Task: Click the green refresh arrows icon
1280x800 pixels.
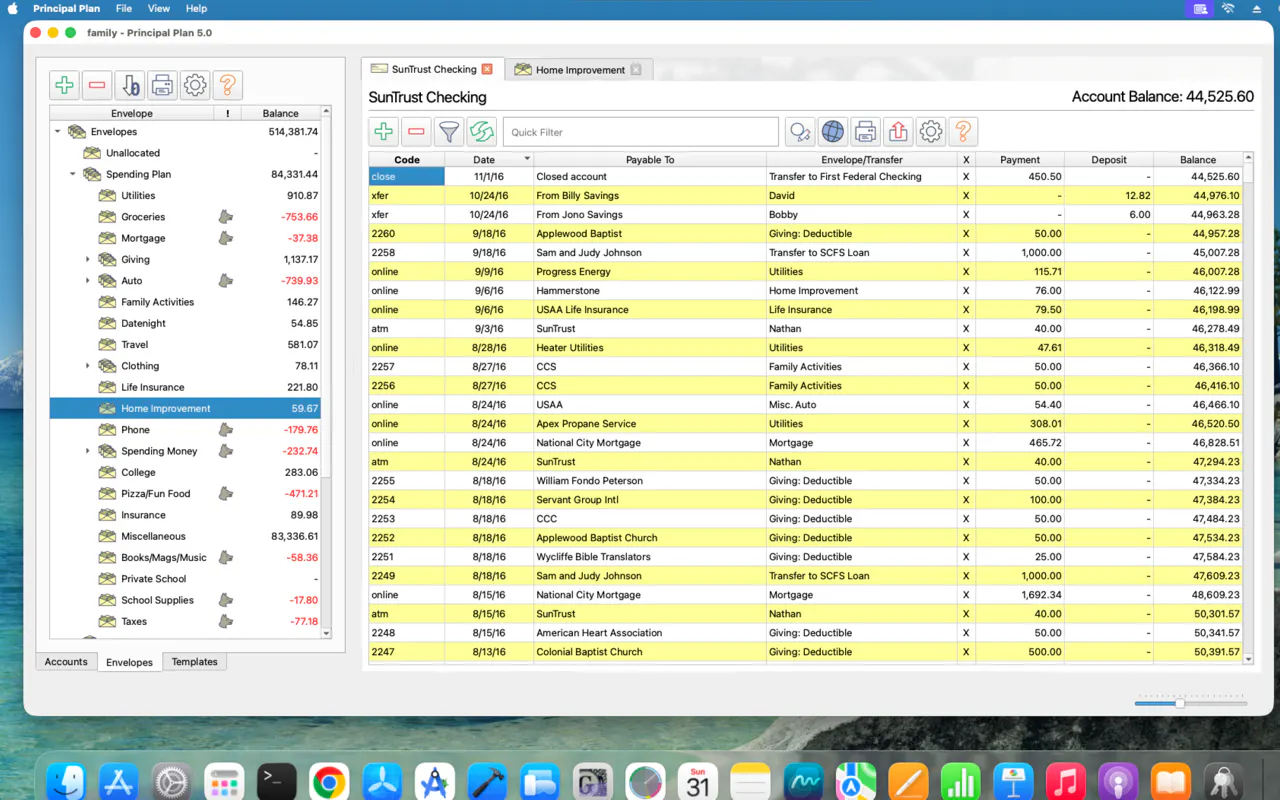Action: click(482, 132)
